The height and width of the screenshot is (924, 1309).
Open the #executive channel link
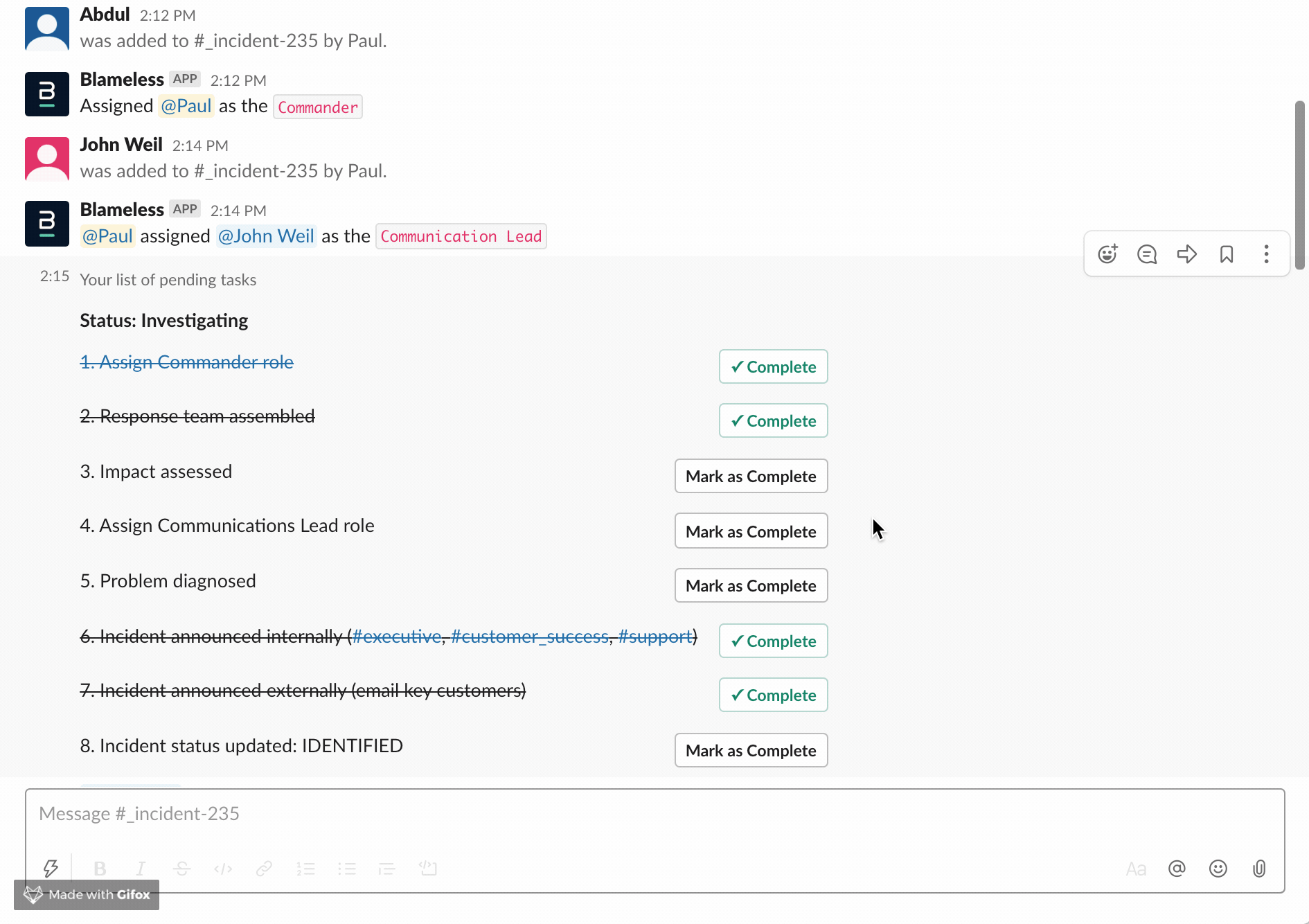click(397, 637)
